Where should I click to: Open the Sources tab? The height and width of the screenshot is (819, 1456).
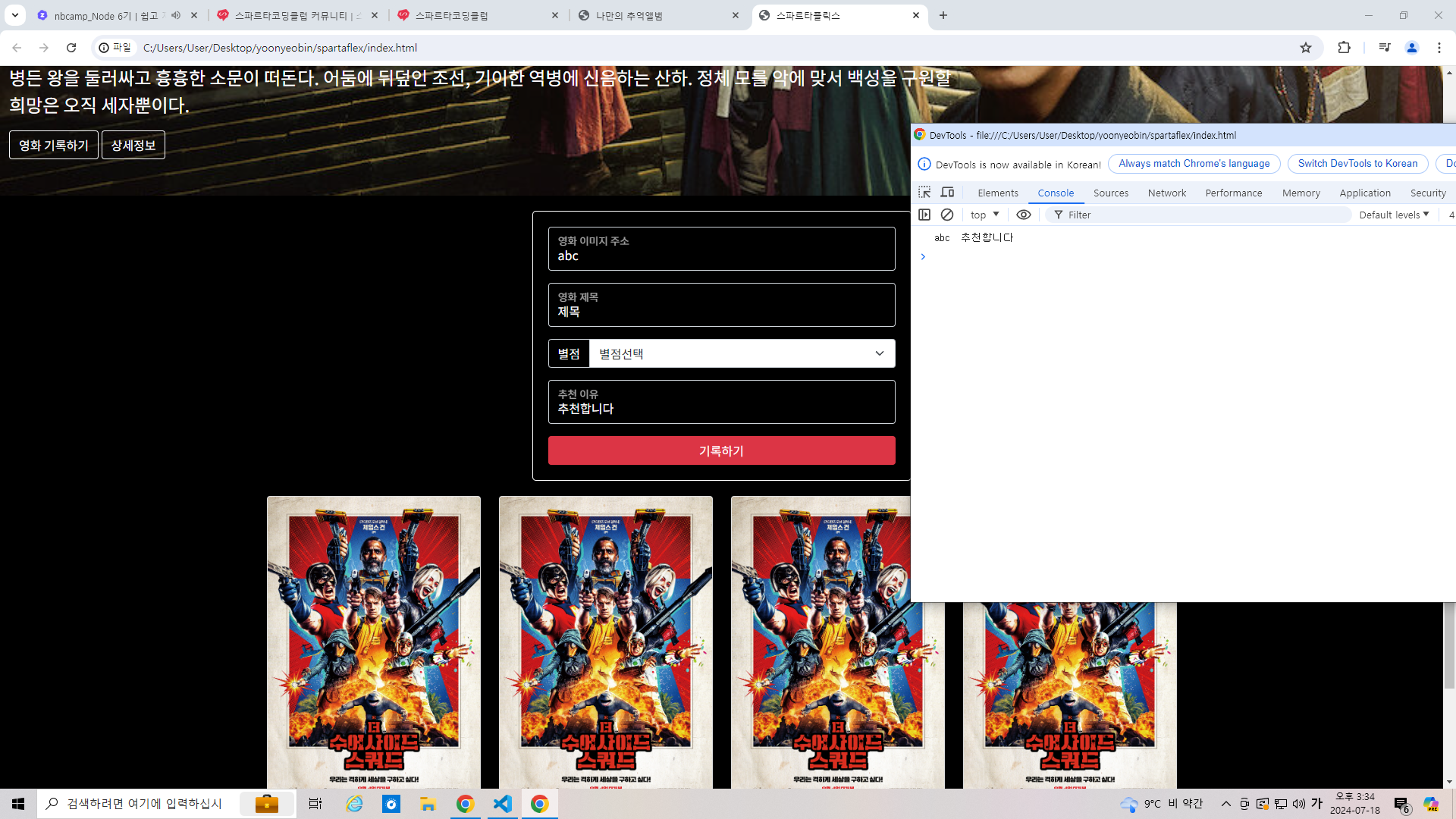point(1111,193)
